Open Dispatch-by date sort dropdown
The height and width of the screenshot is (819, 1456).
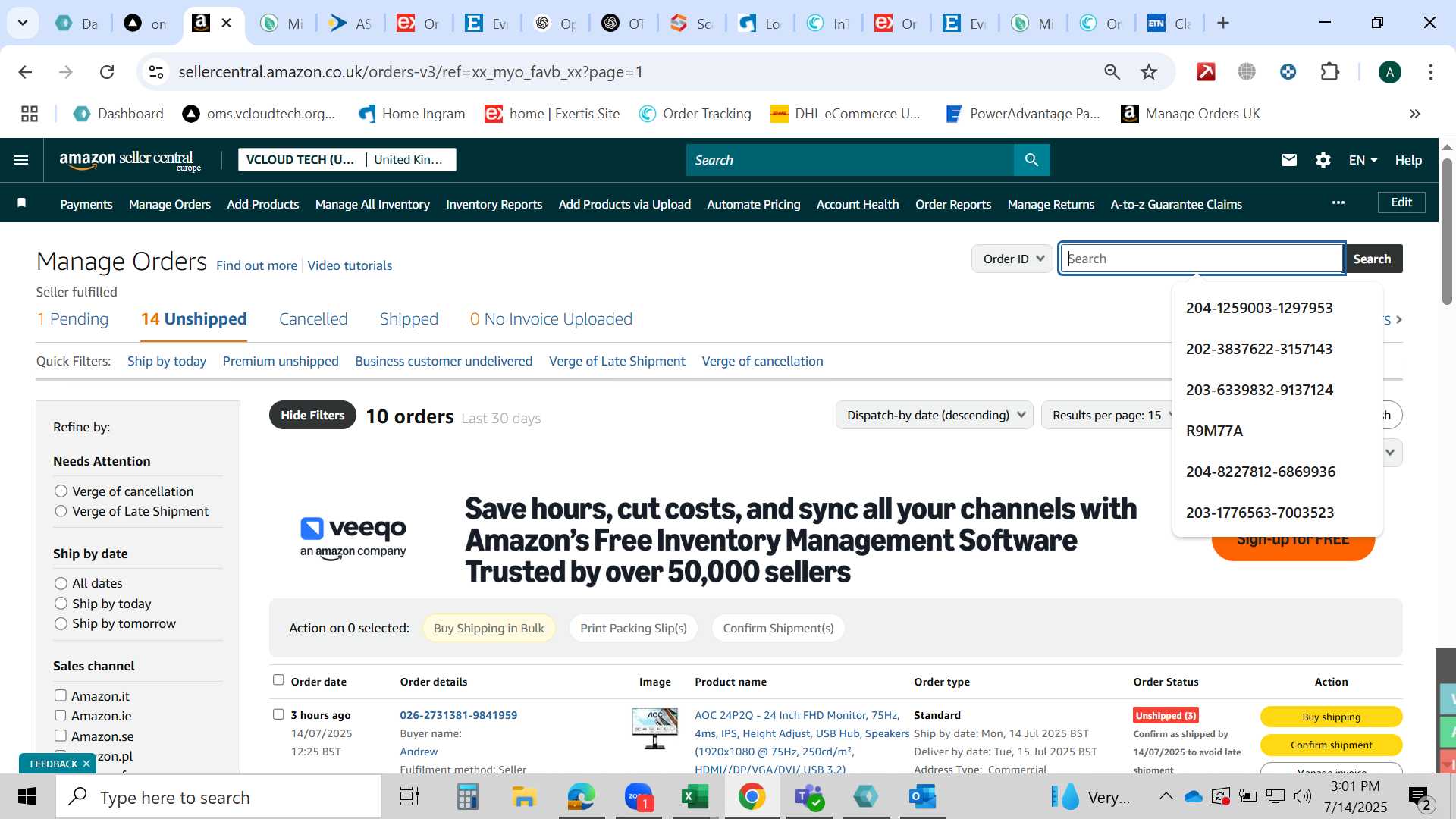(x=934, y=415)
